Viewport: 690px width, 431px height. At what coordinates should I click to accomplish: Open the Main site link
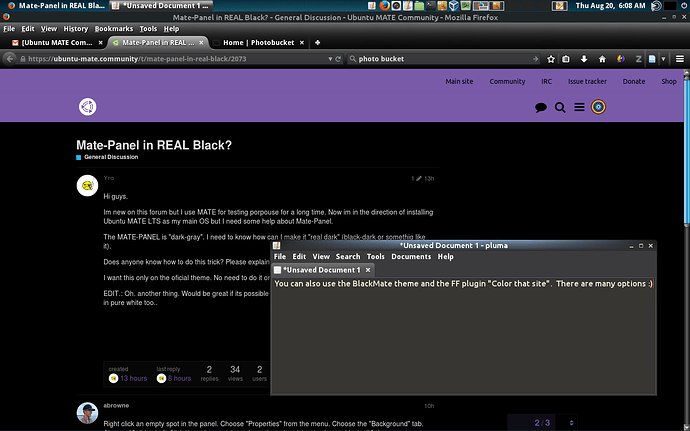(x=459, y=81)
